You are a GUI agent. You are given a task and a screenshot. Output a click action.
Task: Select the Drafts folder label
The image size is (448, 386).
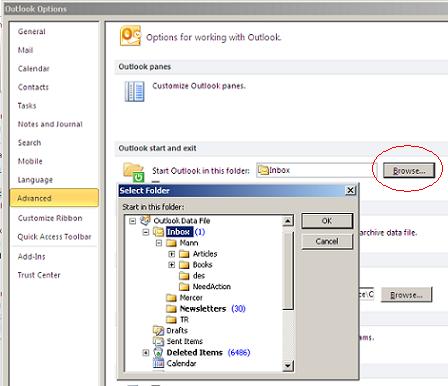pos(177,330)
